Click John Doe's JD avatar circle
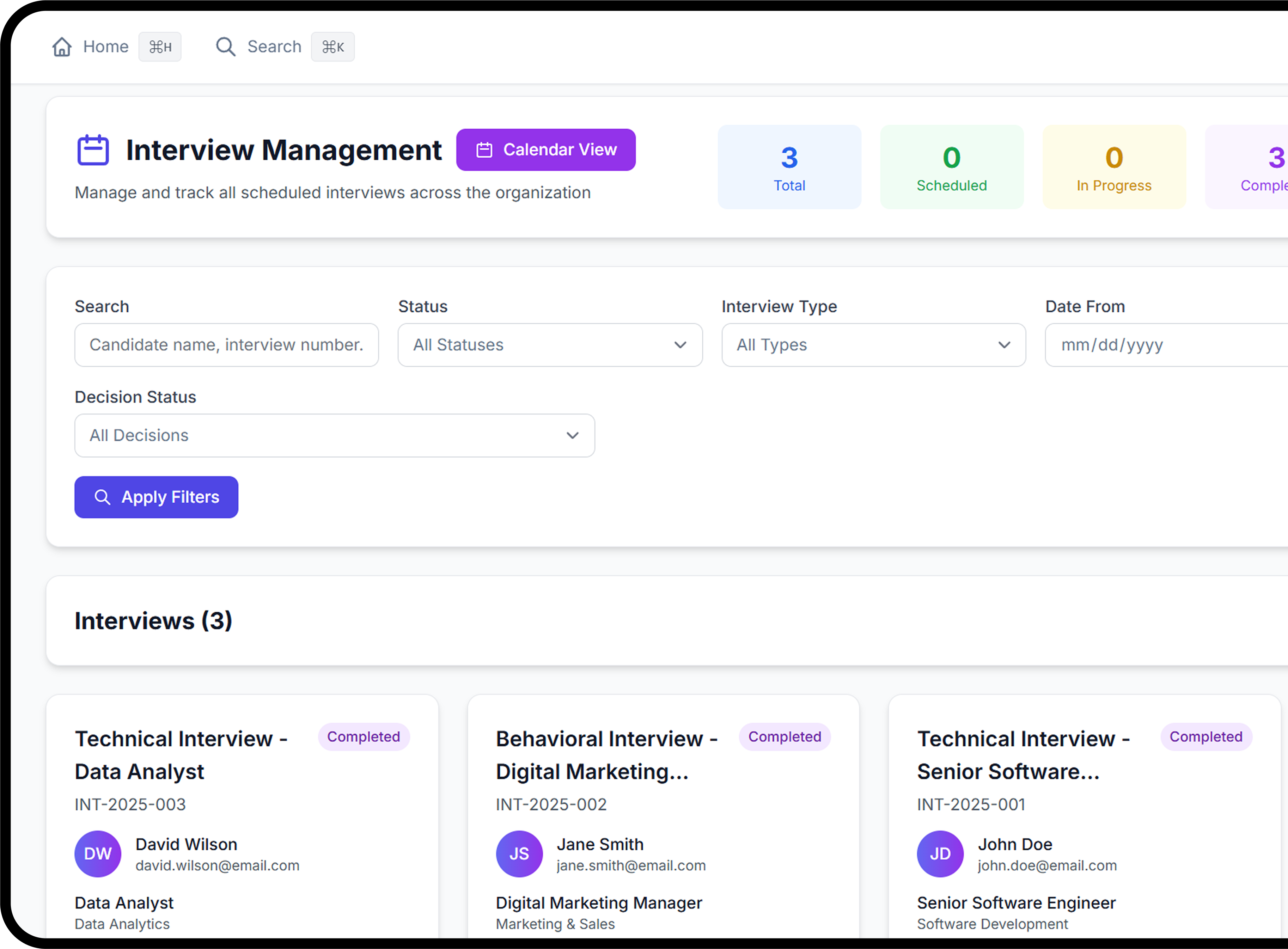Viewport: 1288px width, 949px height. [x=940, y=853]
